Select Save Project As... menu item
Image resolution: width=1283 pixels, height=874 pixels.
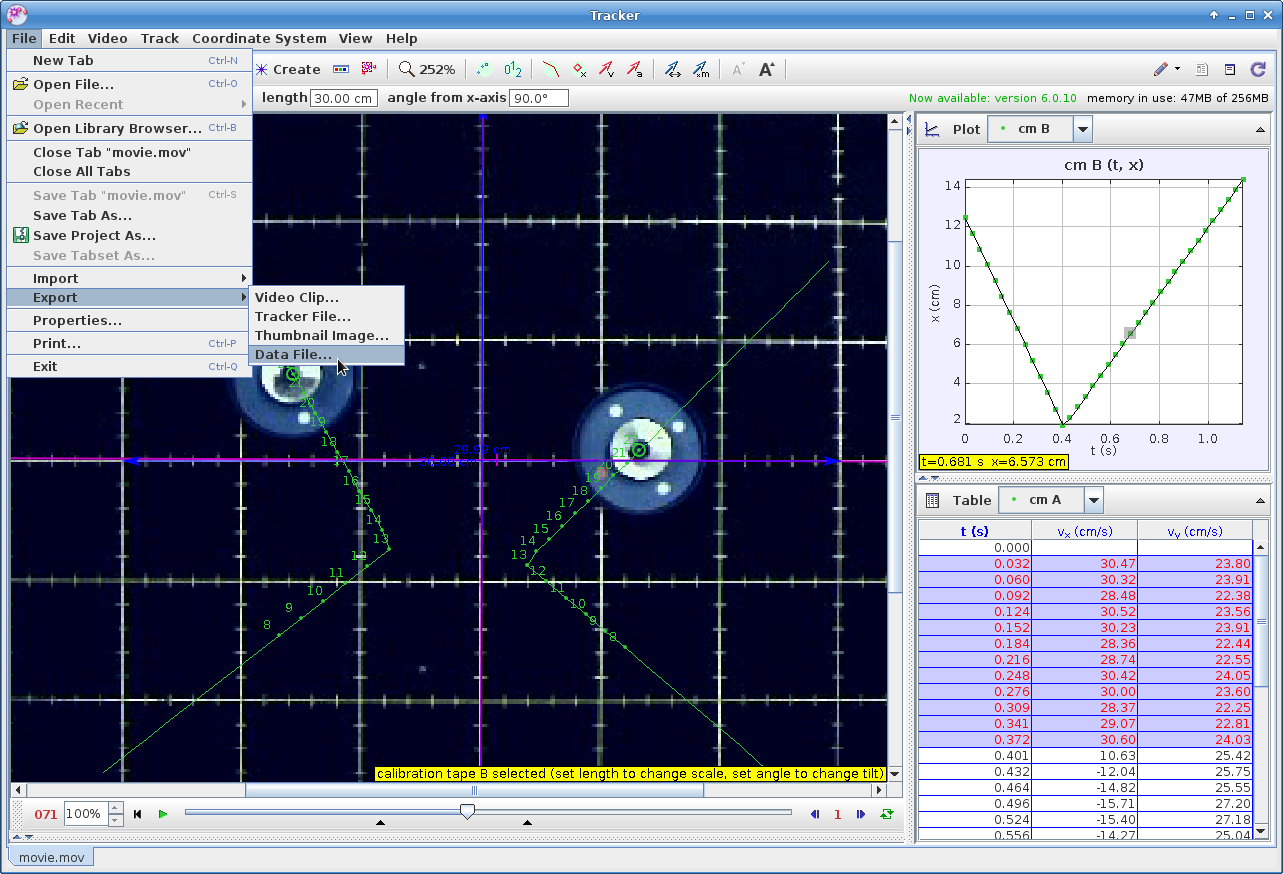pos(94,235)
